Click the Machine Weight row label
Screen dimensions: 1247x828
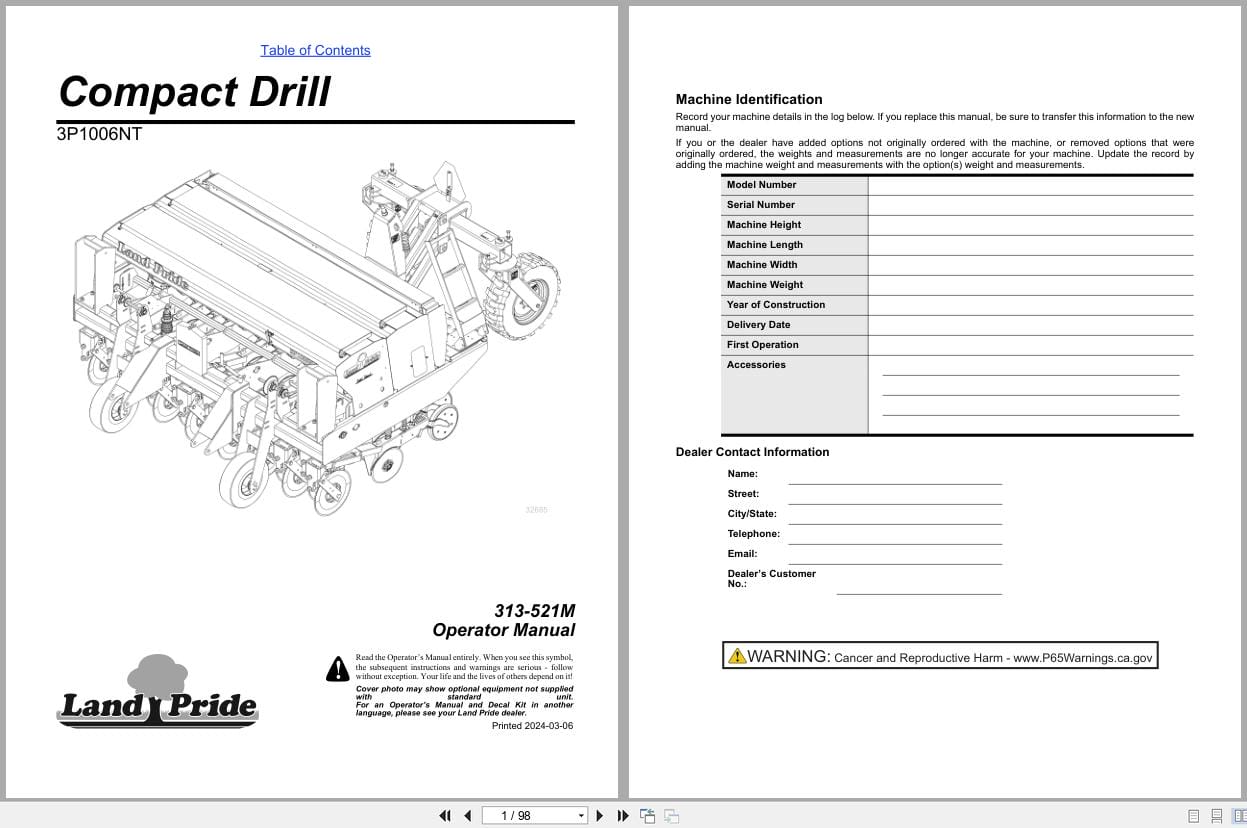764,285
